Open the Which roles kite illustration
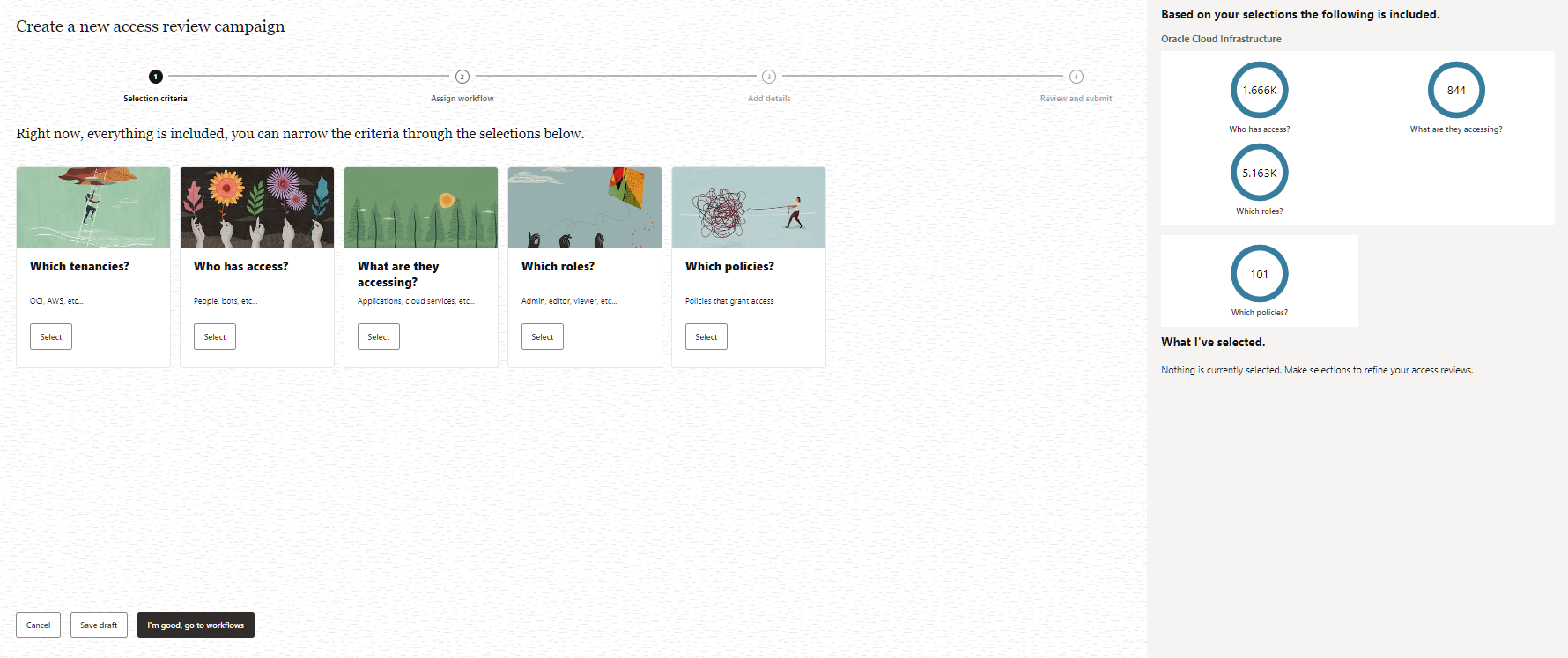Screen dimensions: 1568x658 585,207
